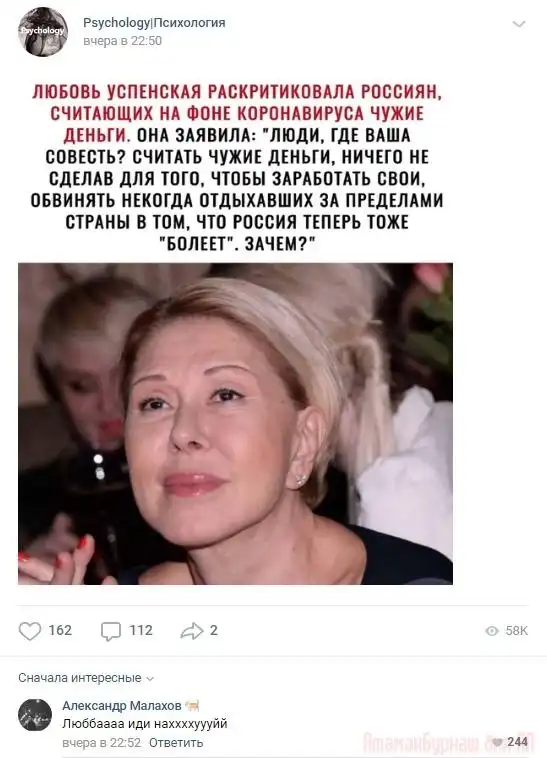Screen dimensions: 547x758
Task: Click the emoji badge beside Александр Малахов
Action: (193, 706)
